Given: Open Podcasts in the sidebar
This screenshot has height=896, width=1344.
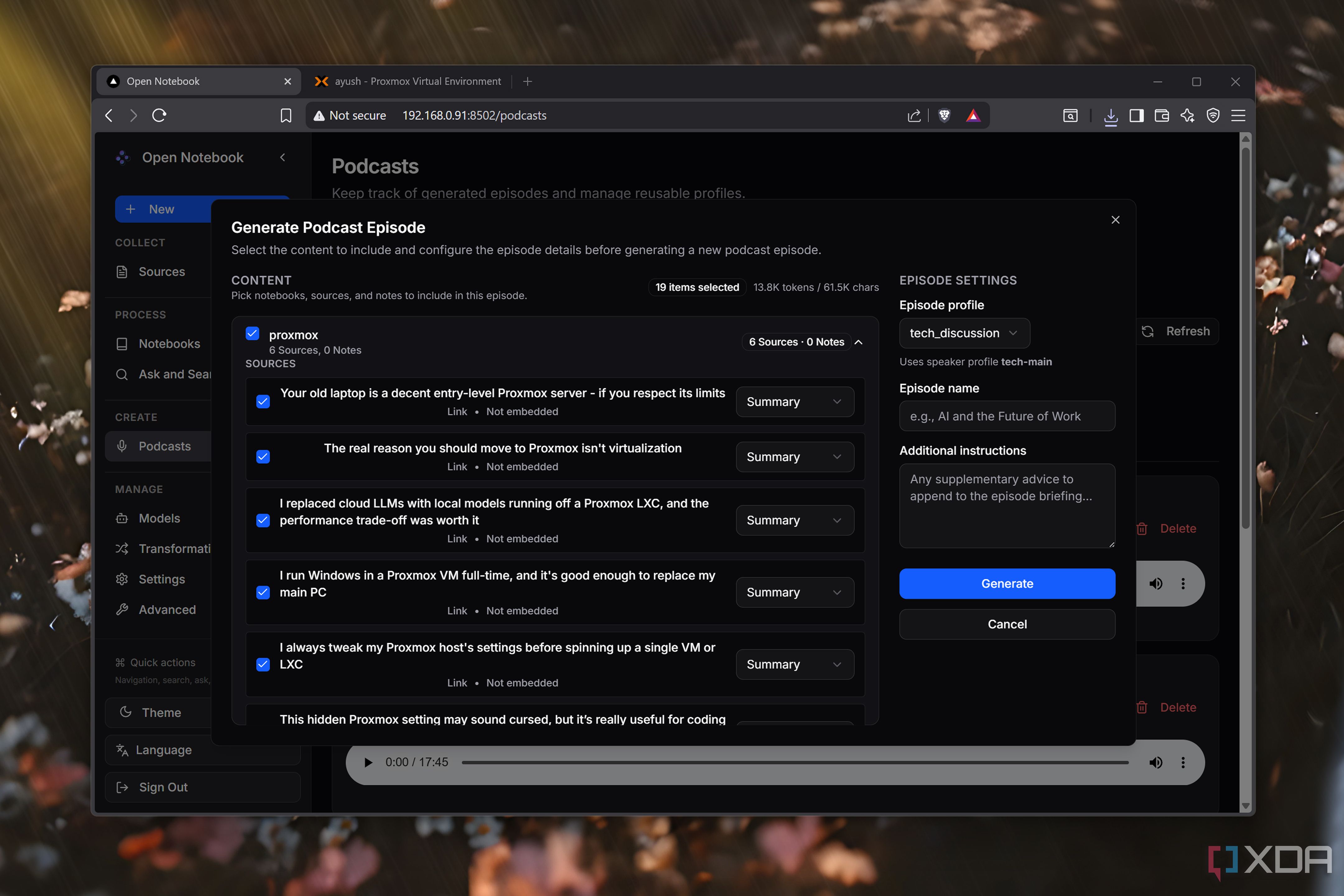Looking at the screenshot, I should point(158,446).
